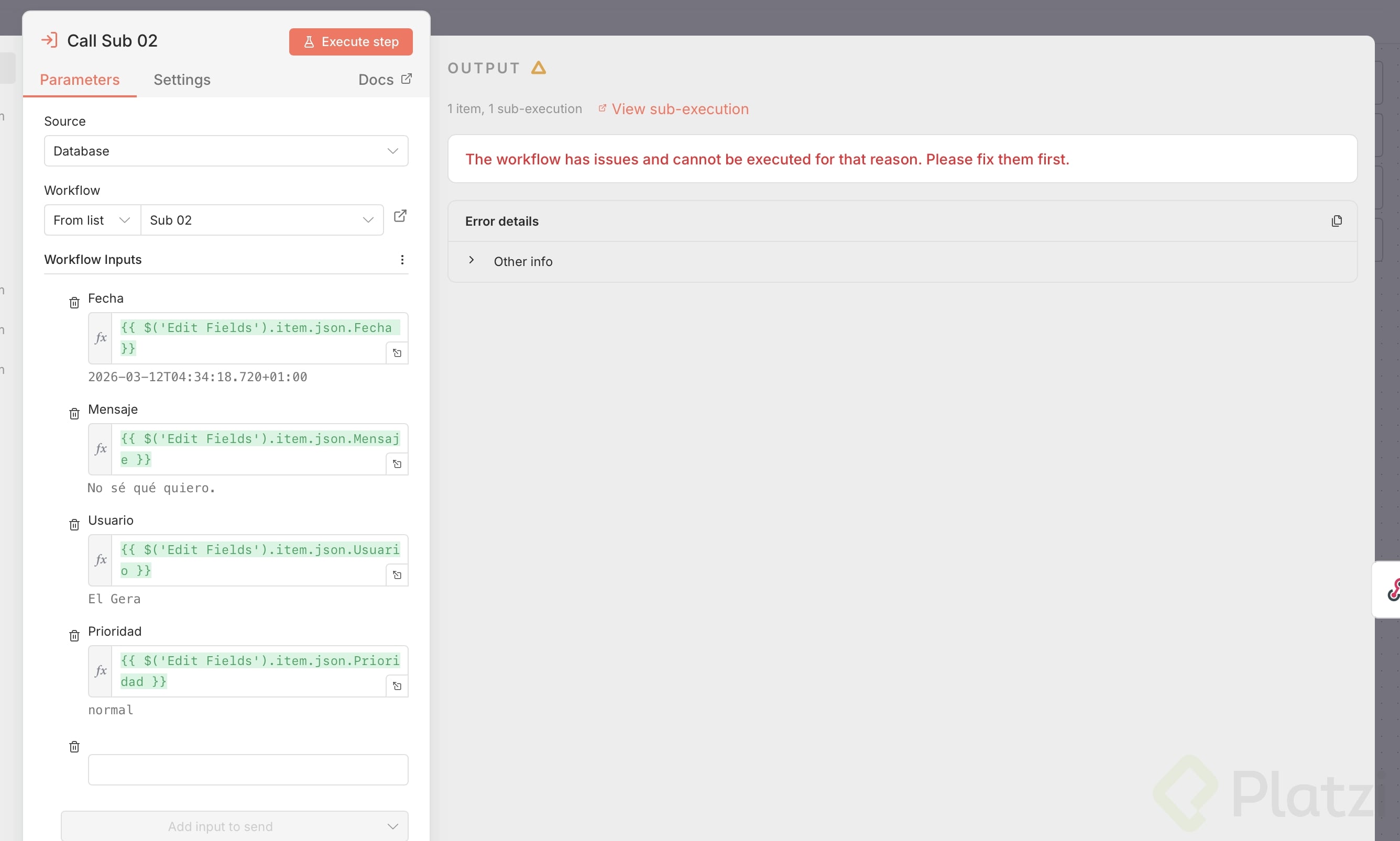Expand the Fecha expression editor
The image size is (1400, 841).
tap(397, 353)
